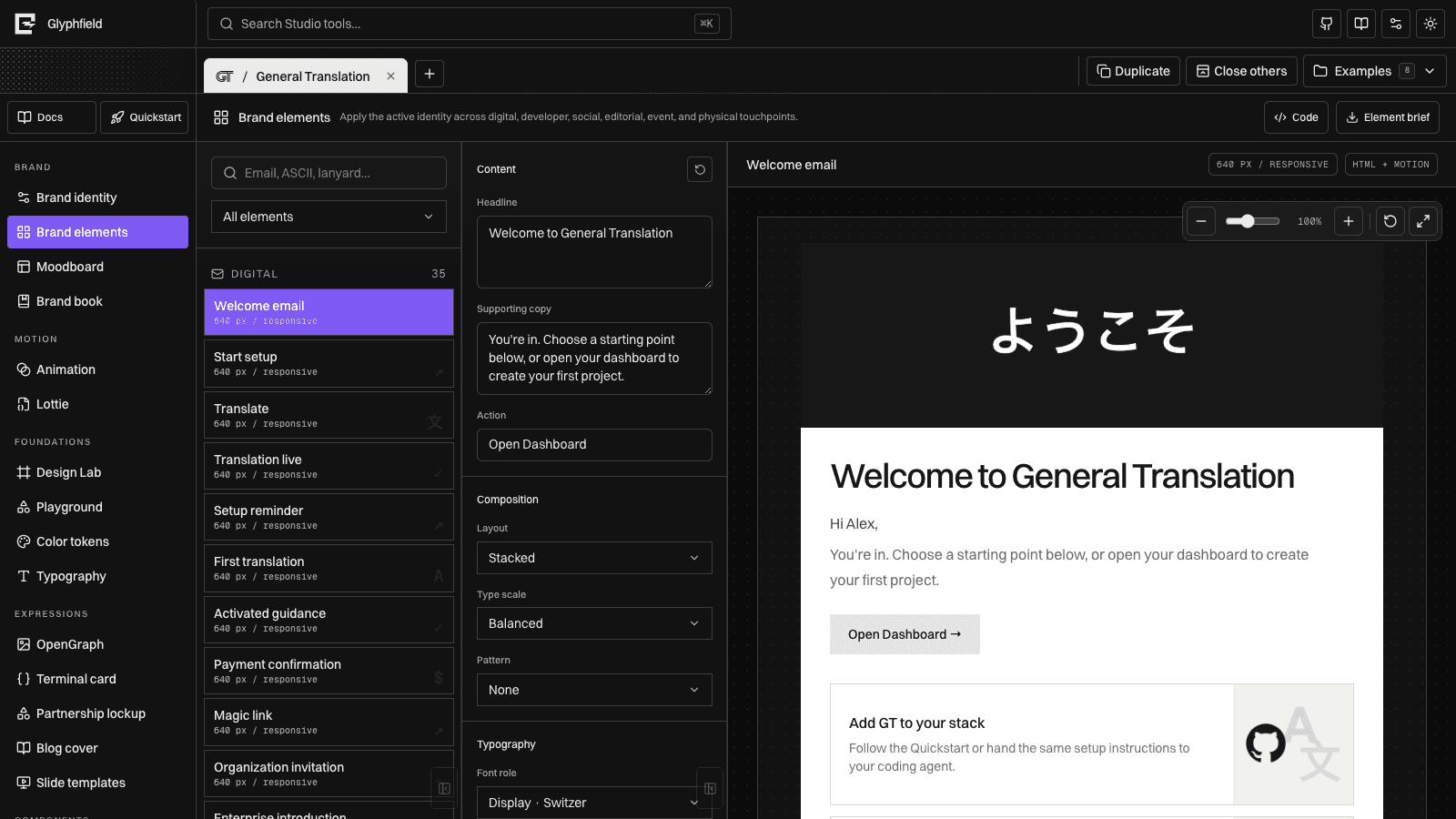Viewport: 1456px width, 819px height.
Task: Open Typography in sidebar
Action: point(97,576)
